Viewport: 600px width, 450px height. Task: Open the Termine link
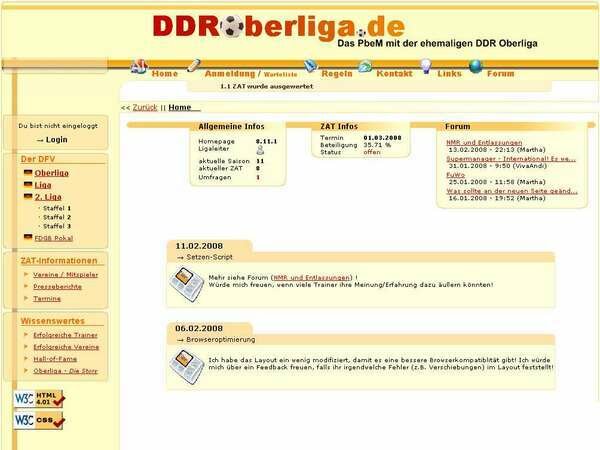pyautogui.click(x=47, y=298)
